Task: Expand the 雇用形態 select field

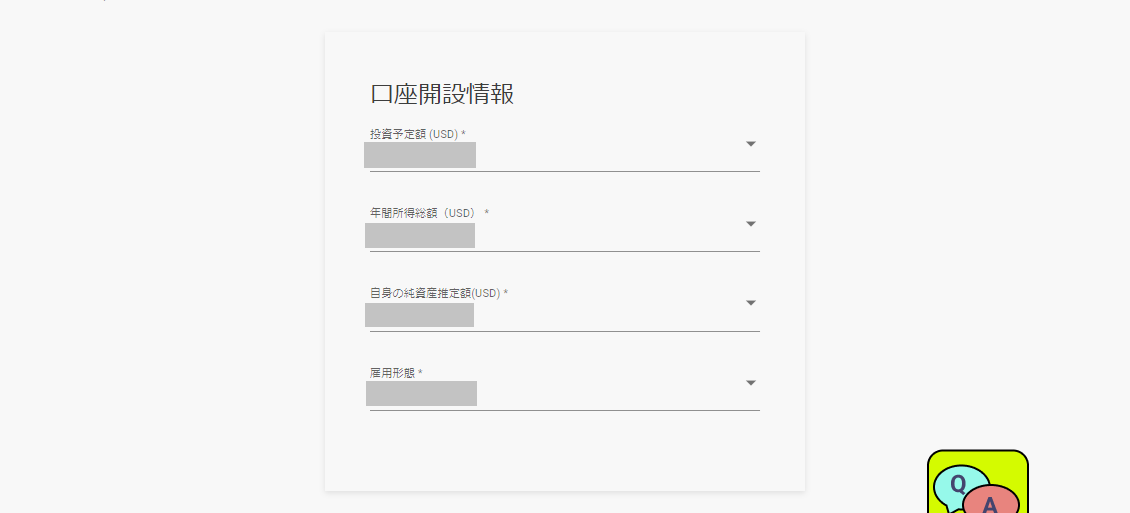Action: click(565, 388)
